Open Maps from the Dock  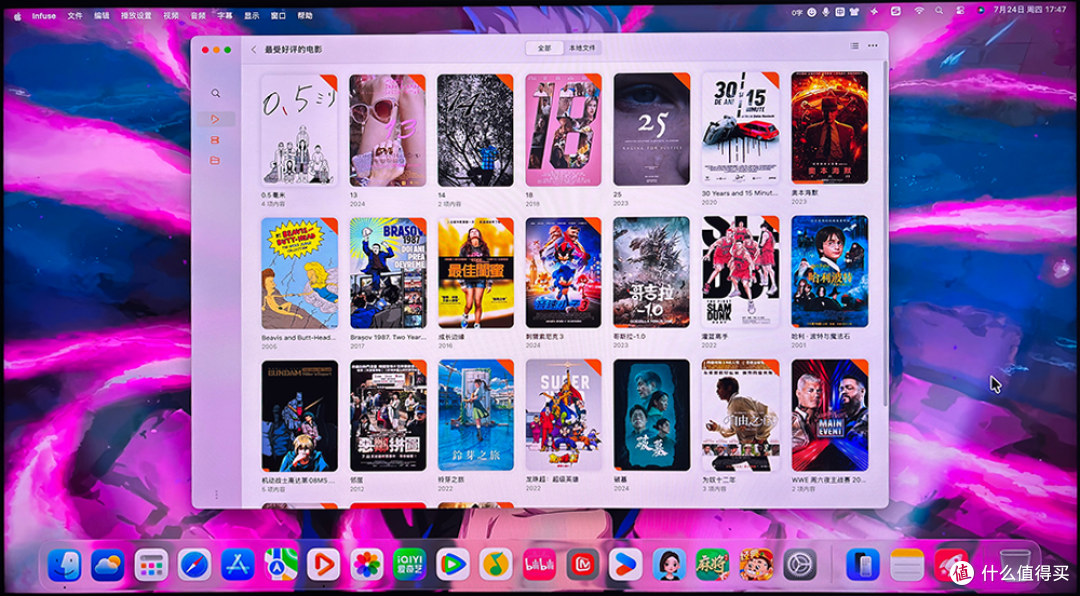coord(281,566)
